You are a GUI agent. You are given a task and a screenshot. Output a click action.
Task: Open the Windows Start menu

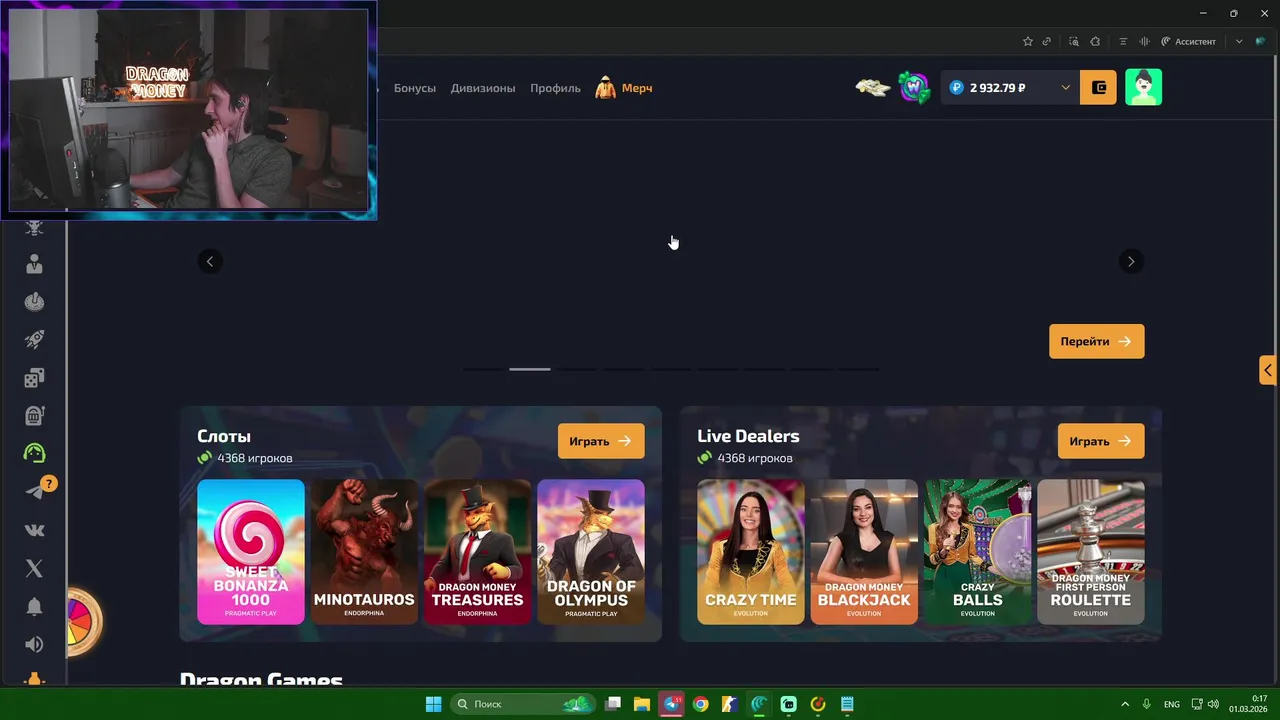tap(434, 704)
